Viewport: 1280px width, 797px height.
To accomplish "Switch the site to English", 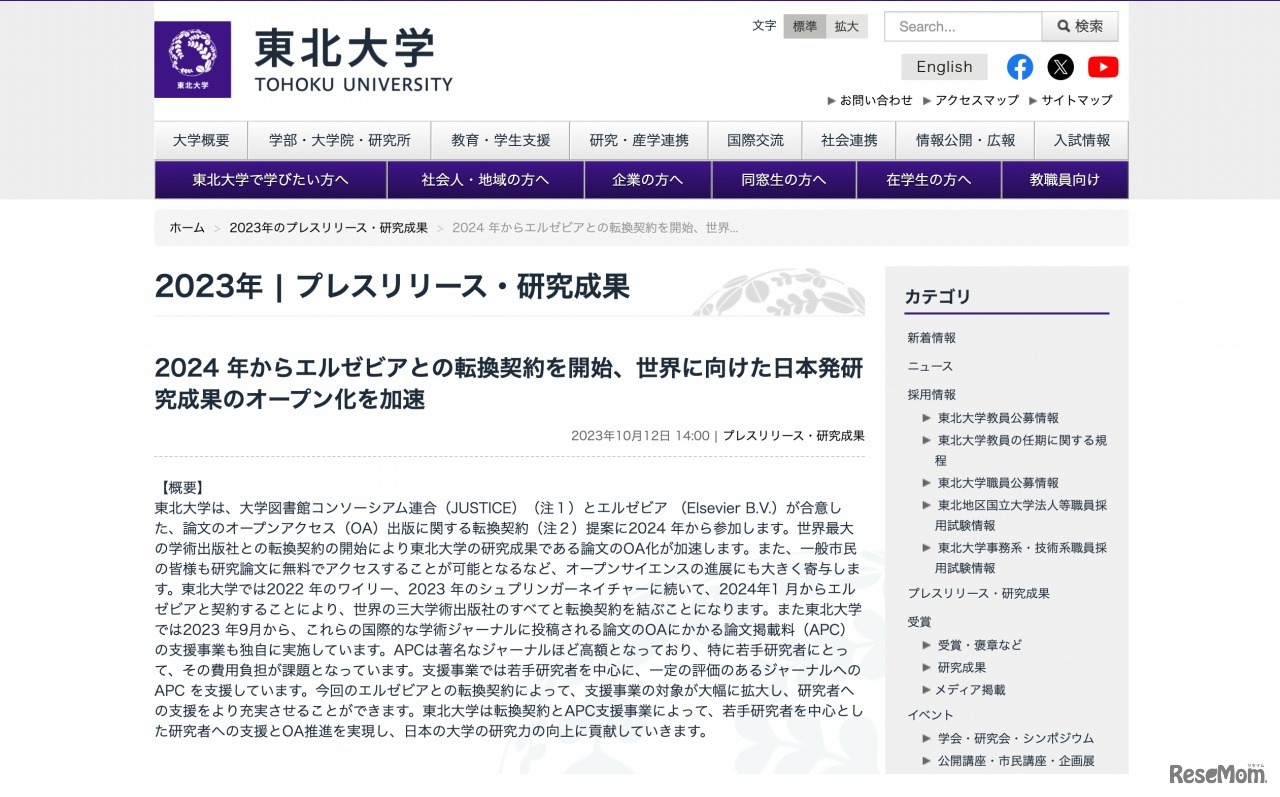I will point(944,66).
